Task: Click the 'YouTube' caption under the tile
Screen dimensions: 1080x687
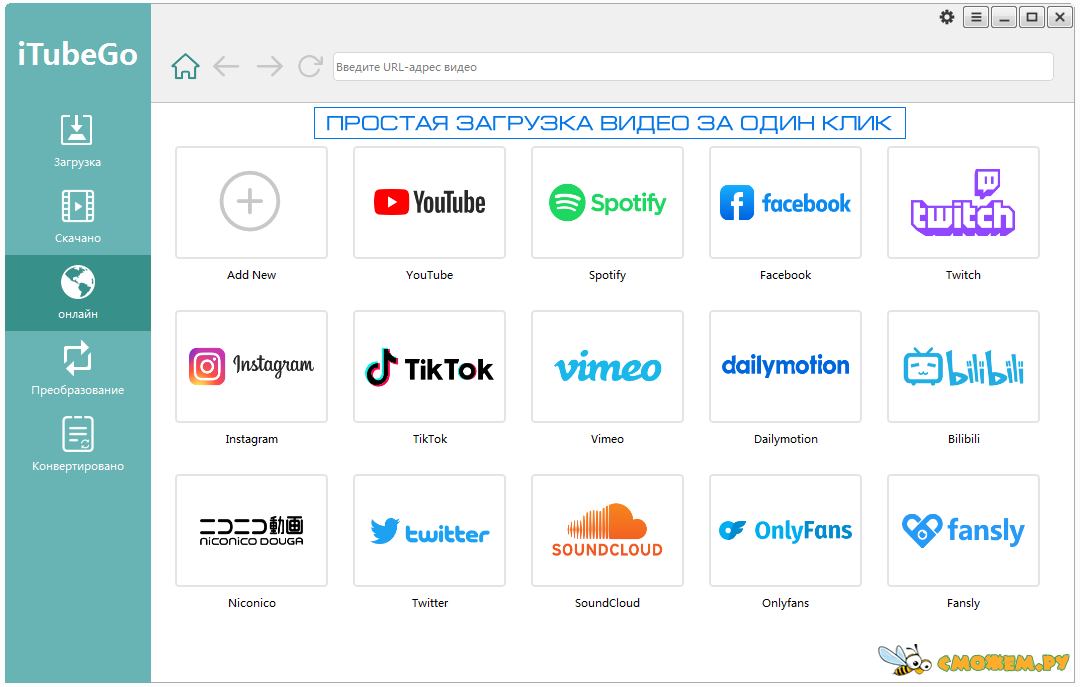Action: [x=429, y=275]
